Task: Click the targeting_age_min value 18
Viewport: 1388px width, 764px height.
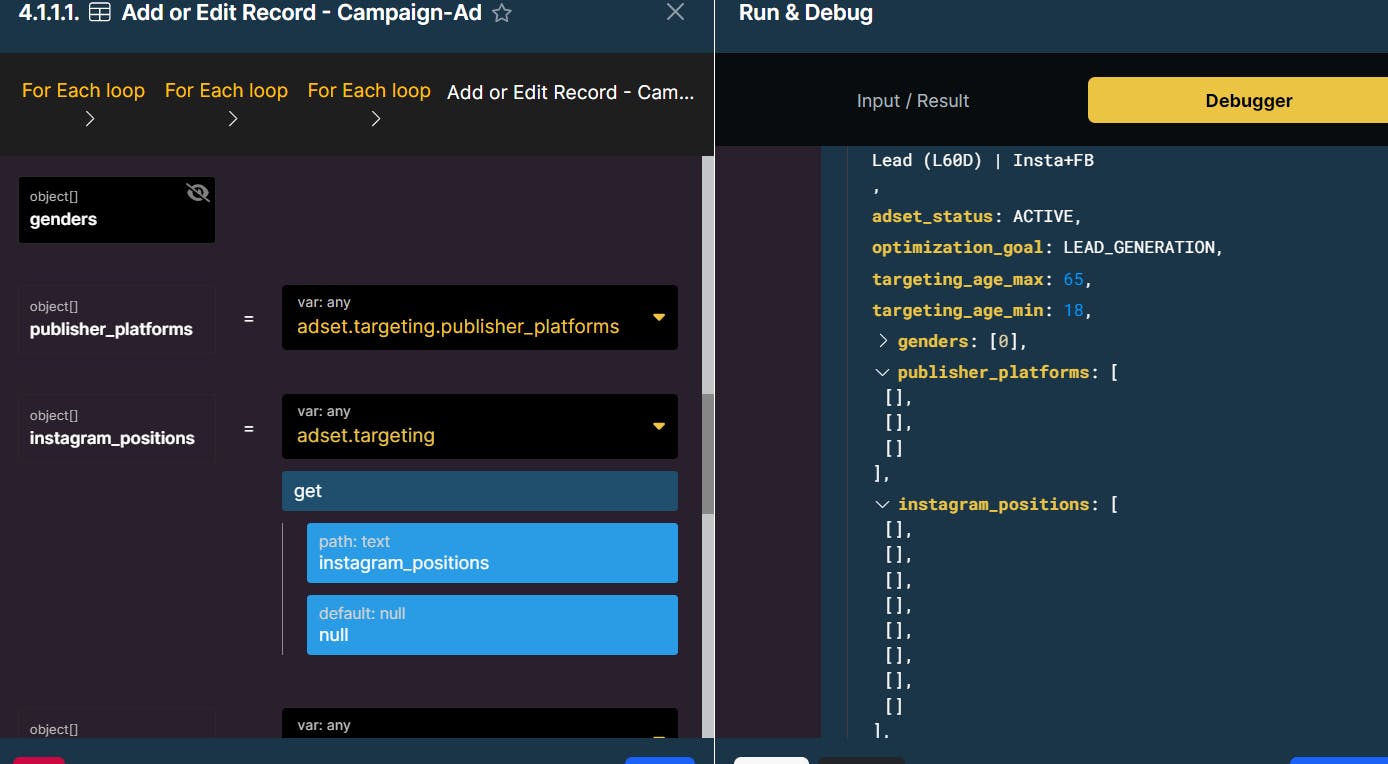Action: click(x=1073, y=310)
